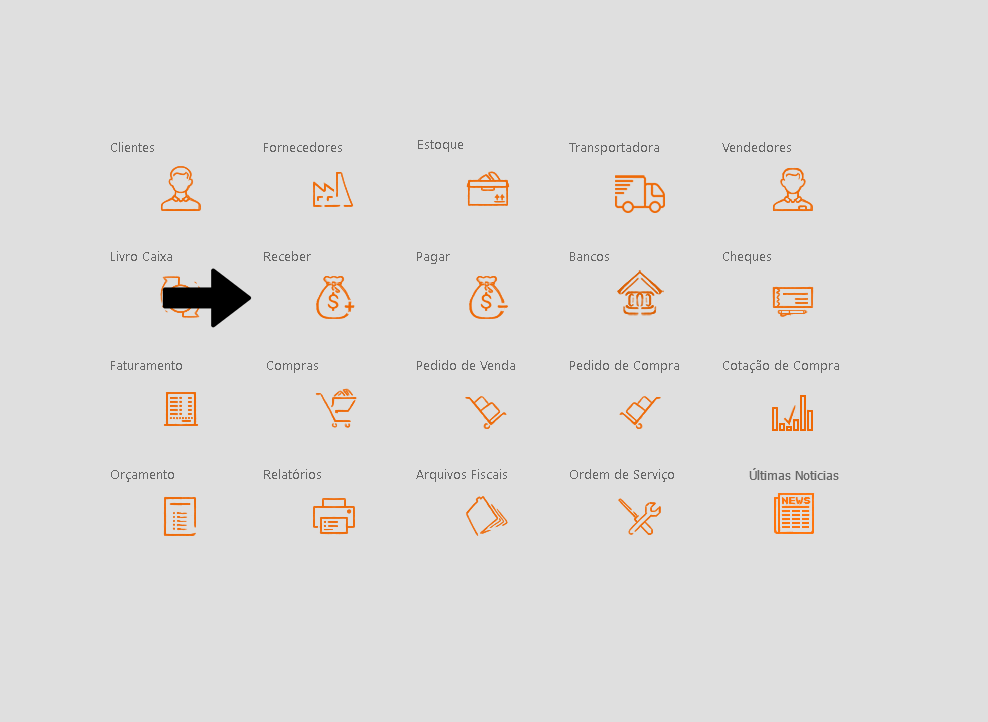Select the Pedido de Venda trolley icon
Image resolution: width=988 pixels, height=722 pixels.
486,412
